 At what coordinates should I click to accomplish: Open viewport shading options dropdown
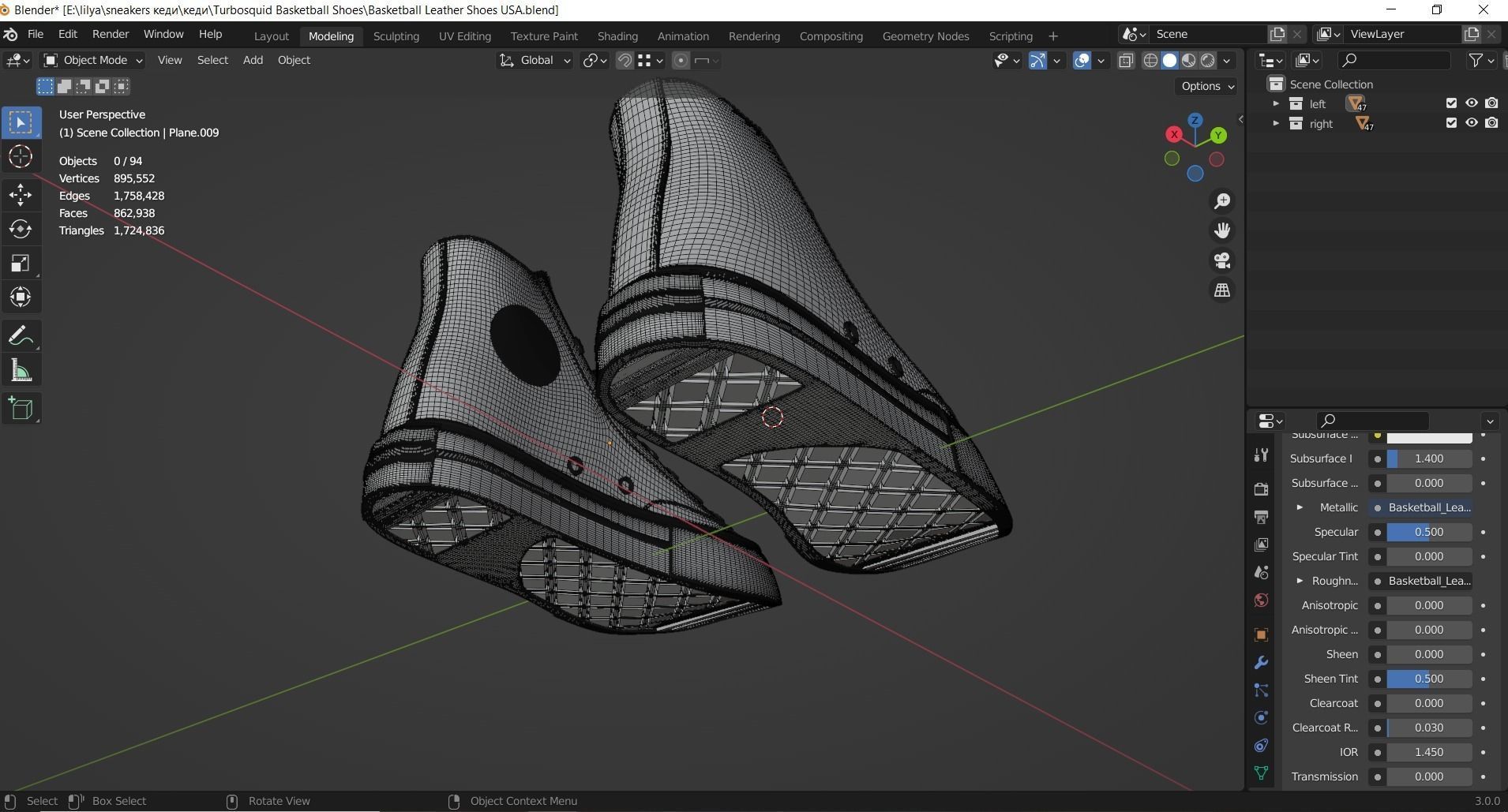click(1226, 60)
